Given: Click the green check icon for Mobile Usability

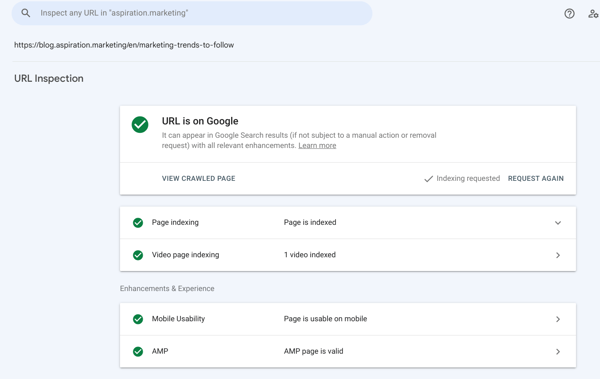Looking at the screenshot, I should [x=138, y=319].
